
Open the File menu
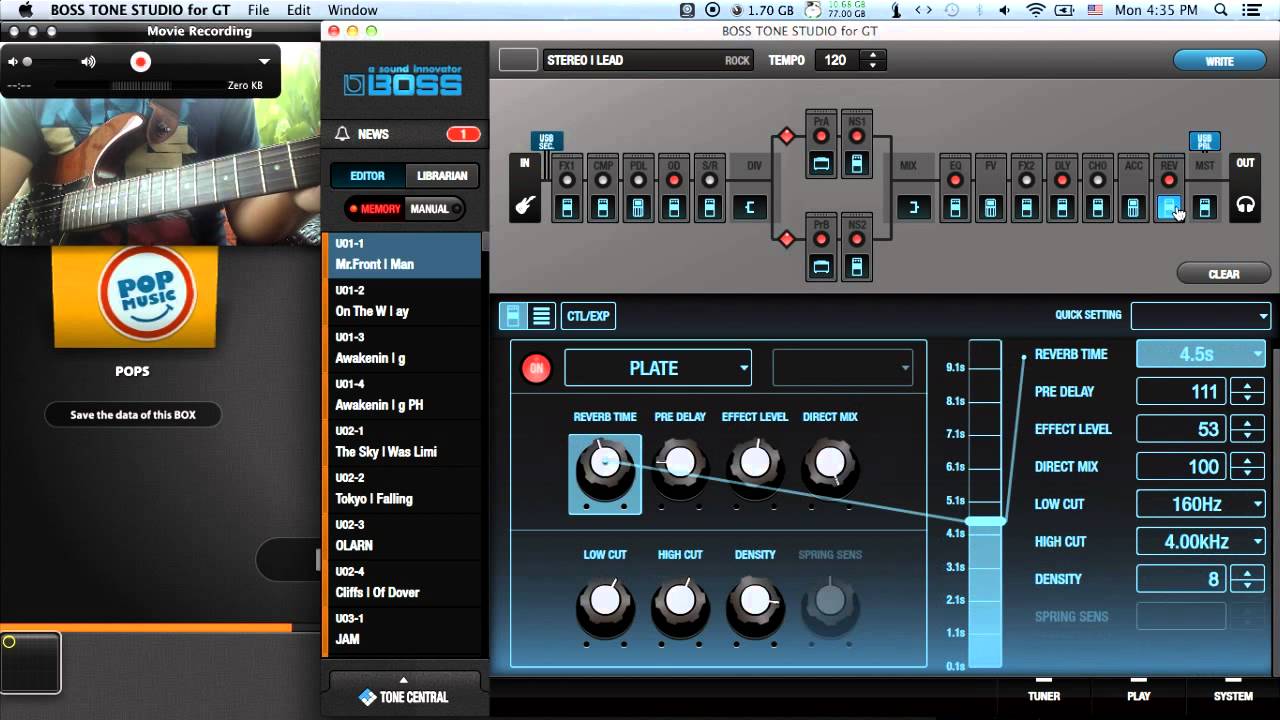click(258, 10)
